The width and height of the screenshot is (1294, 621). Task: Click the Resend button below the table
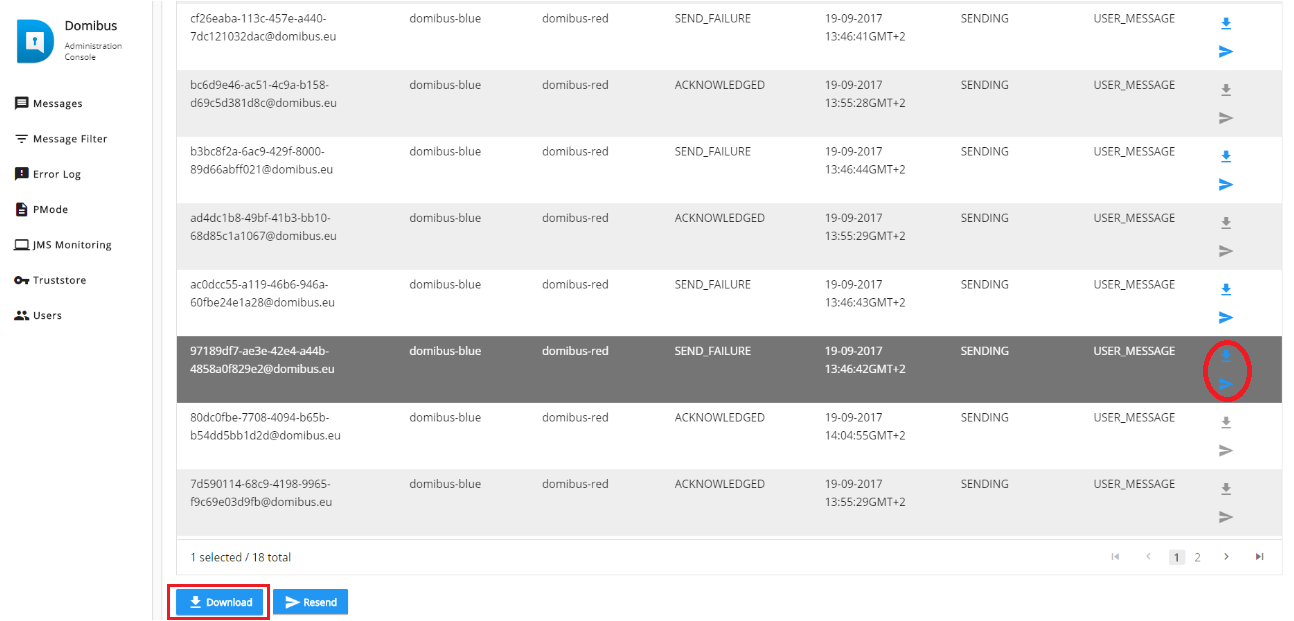tap(311, 602)
